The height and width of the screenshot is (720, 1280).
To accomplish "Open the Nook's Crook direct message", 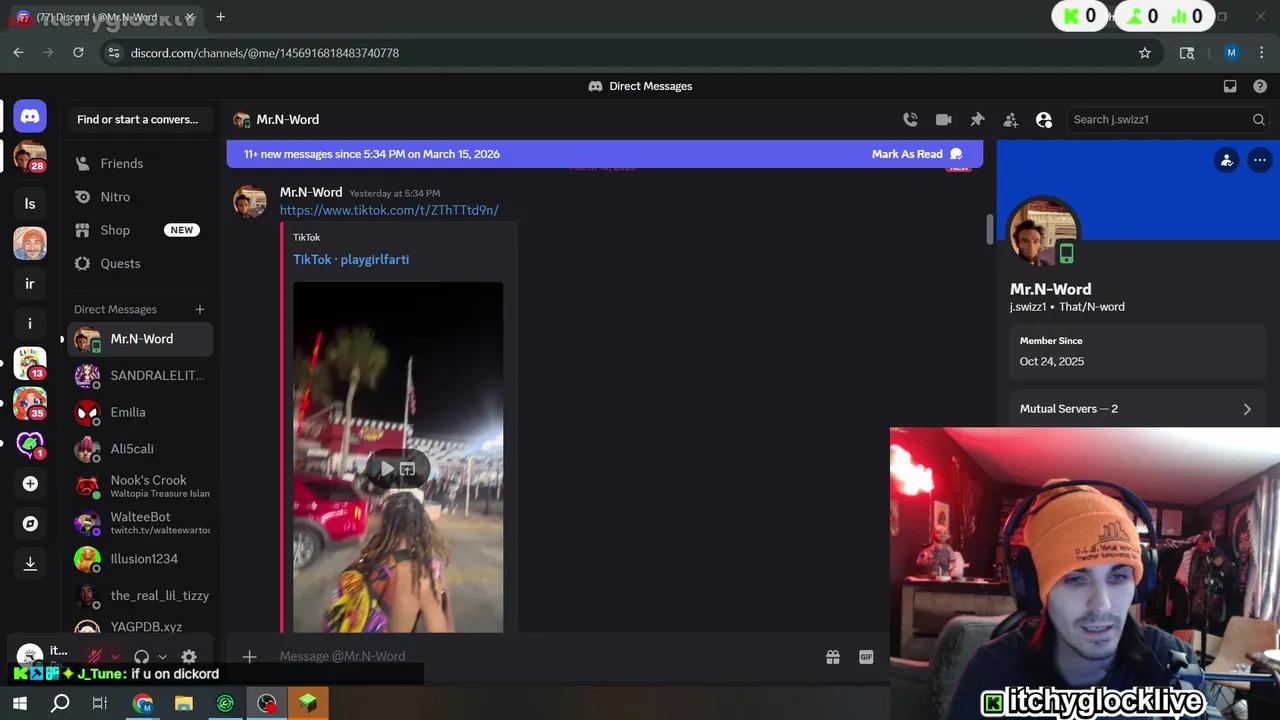I will [140, 486].
